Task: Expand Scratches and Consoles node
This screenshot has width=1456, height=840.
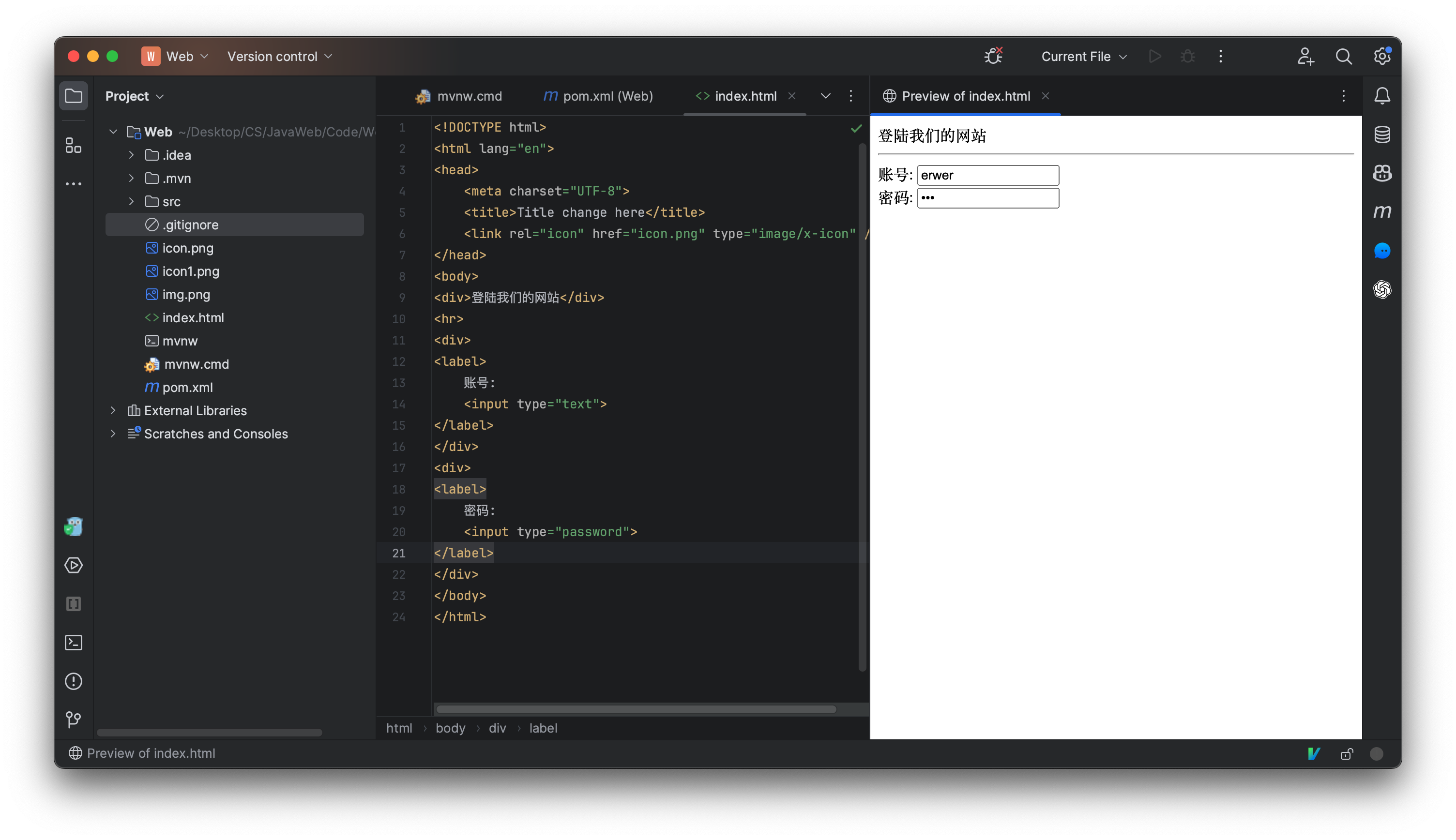Action: [113, 433]
